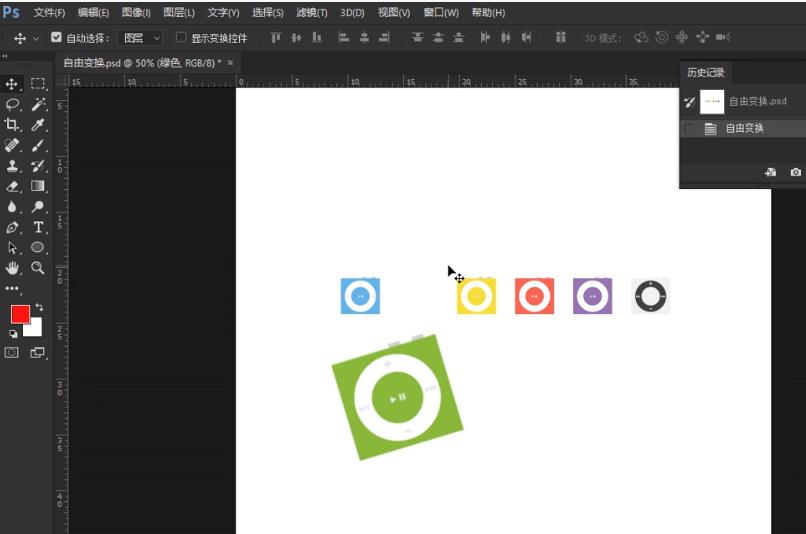Open the 图像(I) menu
The height and width of the screenshot is (534, 806).
[x=136, y=13]
